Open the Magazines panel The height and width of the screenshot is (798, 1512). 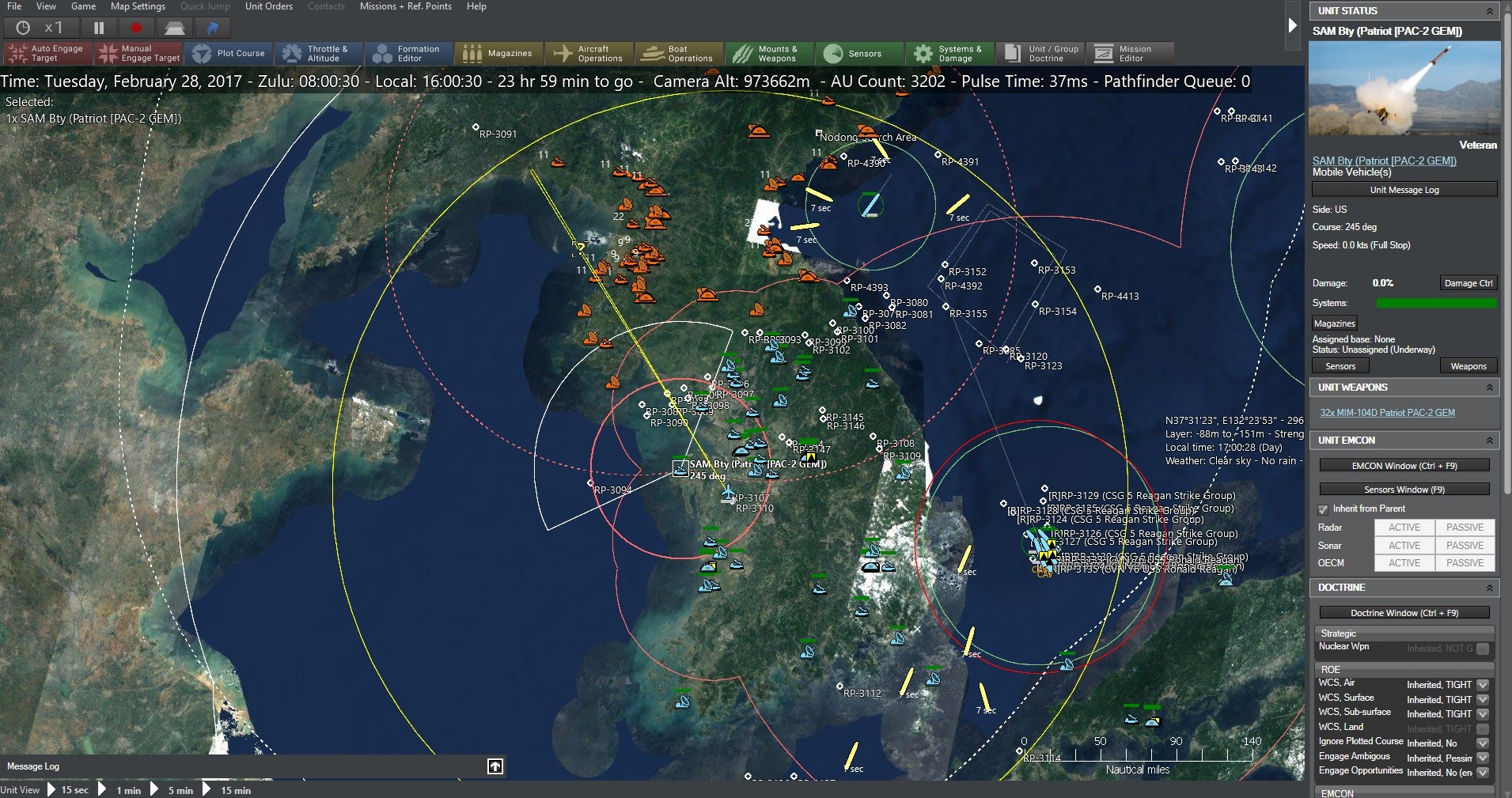coord(498,53)
